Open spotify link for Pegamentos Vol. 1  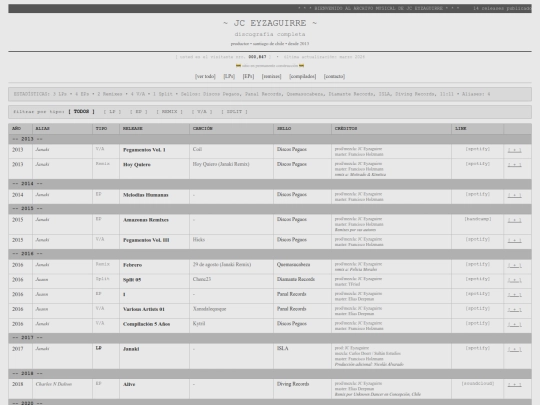478,149
